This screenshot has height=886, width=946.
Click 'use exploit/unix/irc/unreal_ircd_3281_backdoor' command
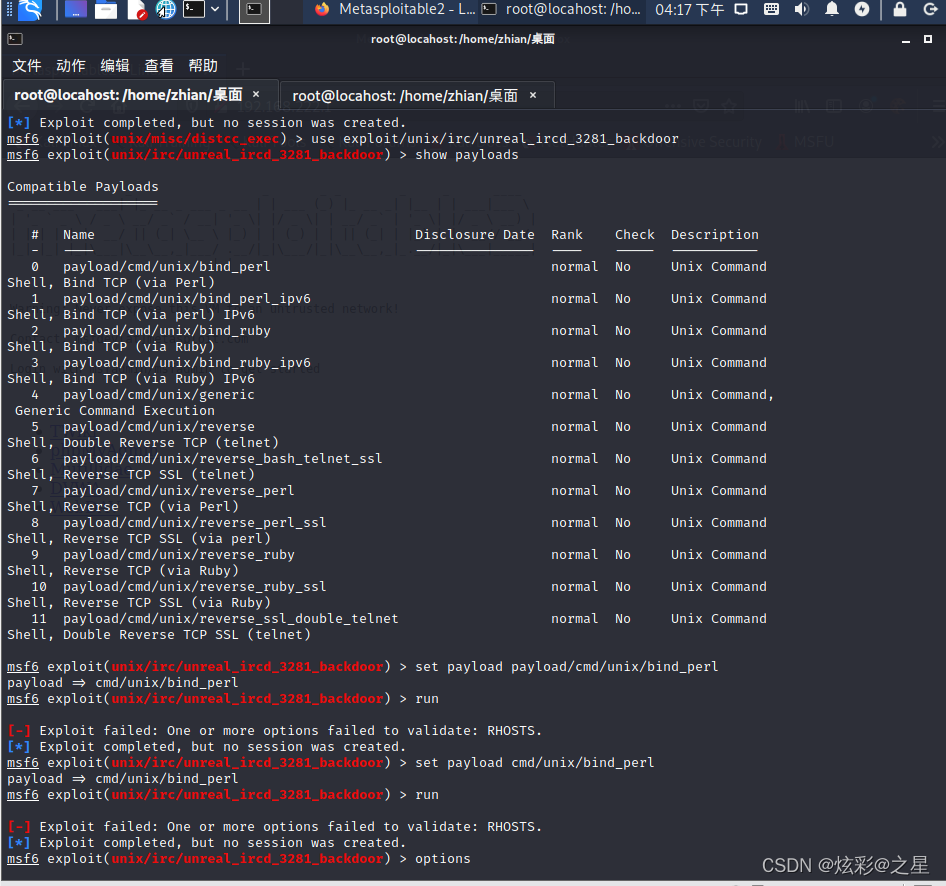[x=495, y=139]
